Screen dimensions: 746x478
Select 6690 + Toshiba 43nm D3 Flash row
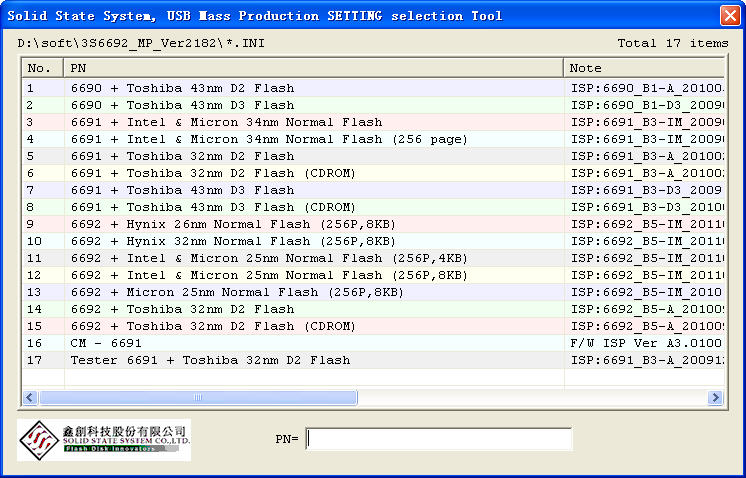183,105
